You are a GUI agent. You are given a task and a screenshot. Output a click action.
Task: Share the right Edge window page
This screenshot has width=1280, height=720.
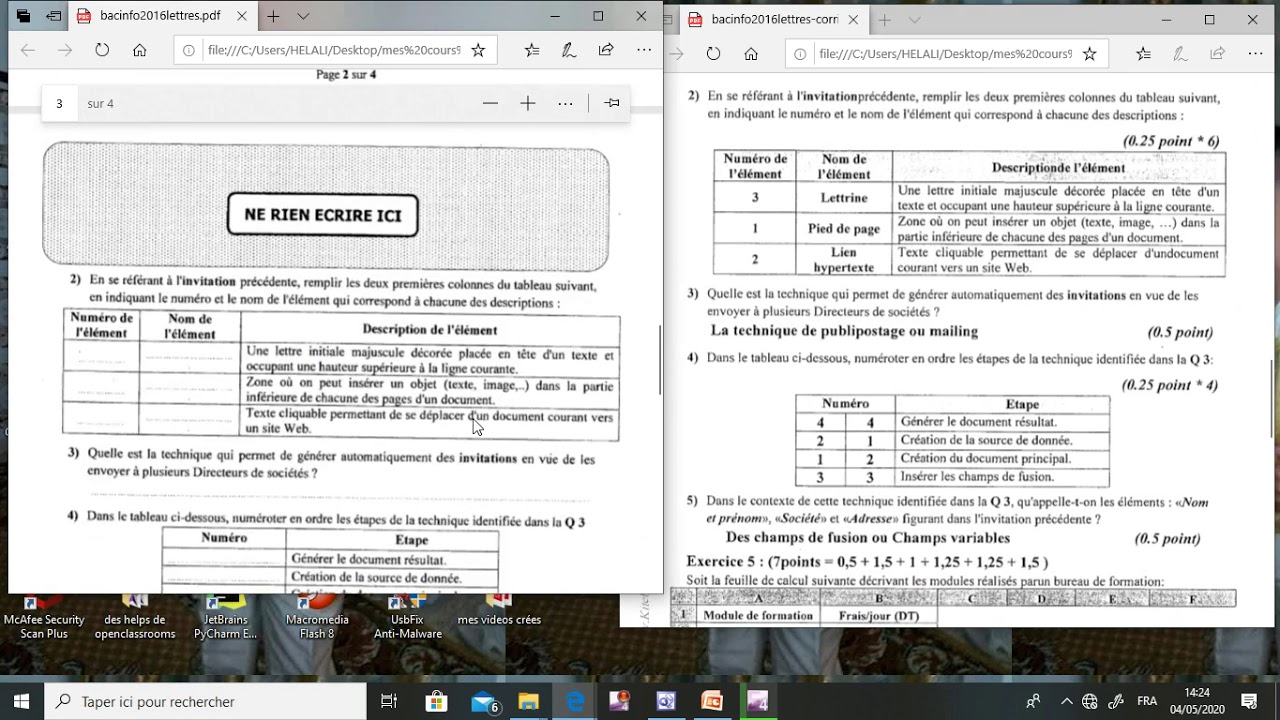pyautogui.click(x=1217, y=54)
